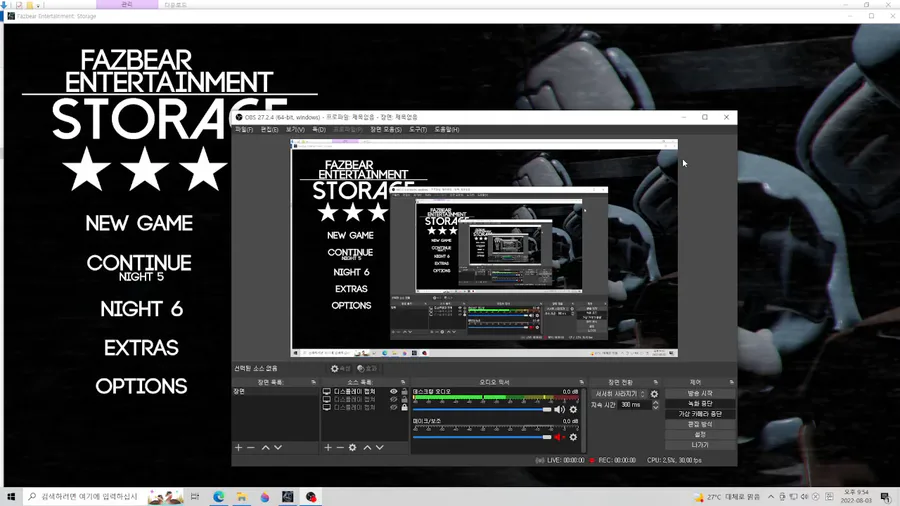The image size is (900, 506).
Task: Unmute mic/aux red speaker icon
Action: coord(558,437)
